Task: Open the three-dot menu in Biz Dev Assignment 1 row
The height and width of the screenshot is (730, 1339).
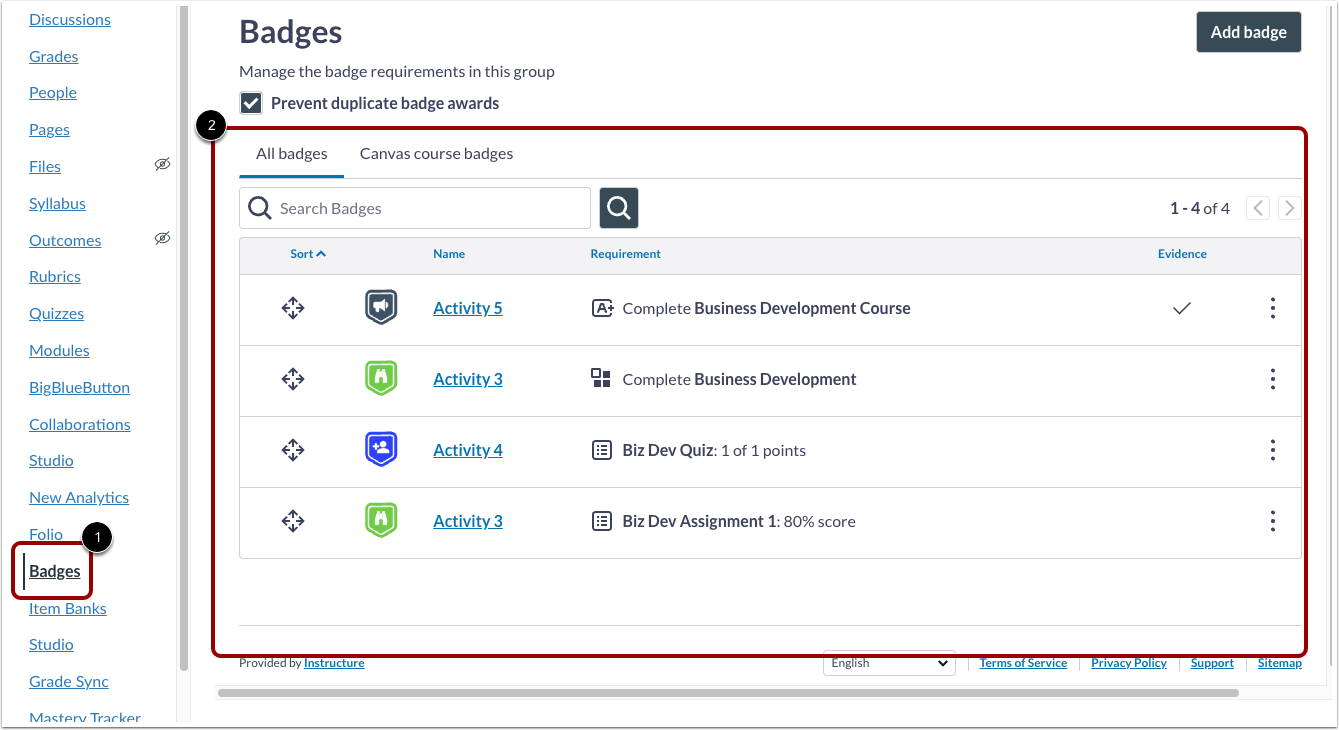Action: click(1272, 521)
